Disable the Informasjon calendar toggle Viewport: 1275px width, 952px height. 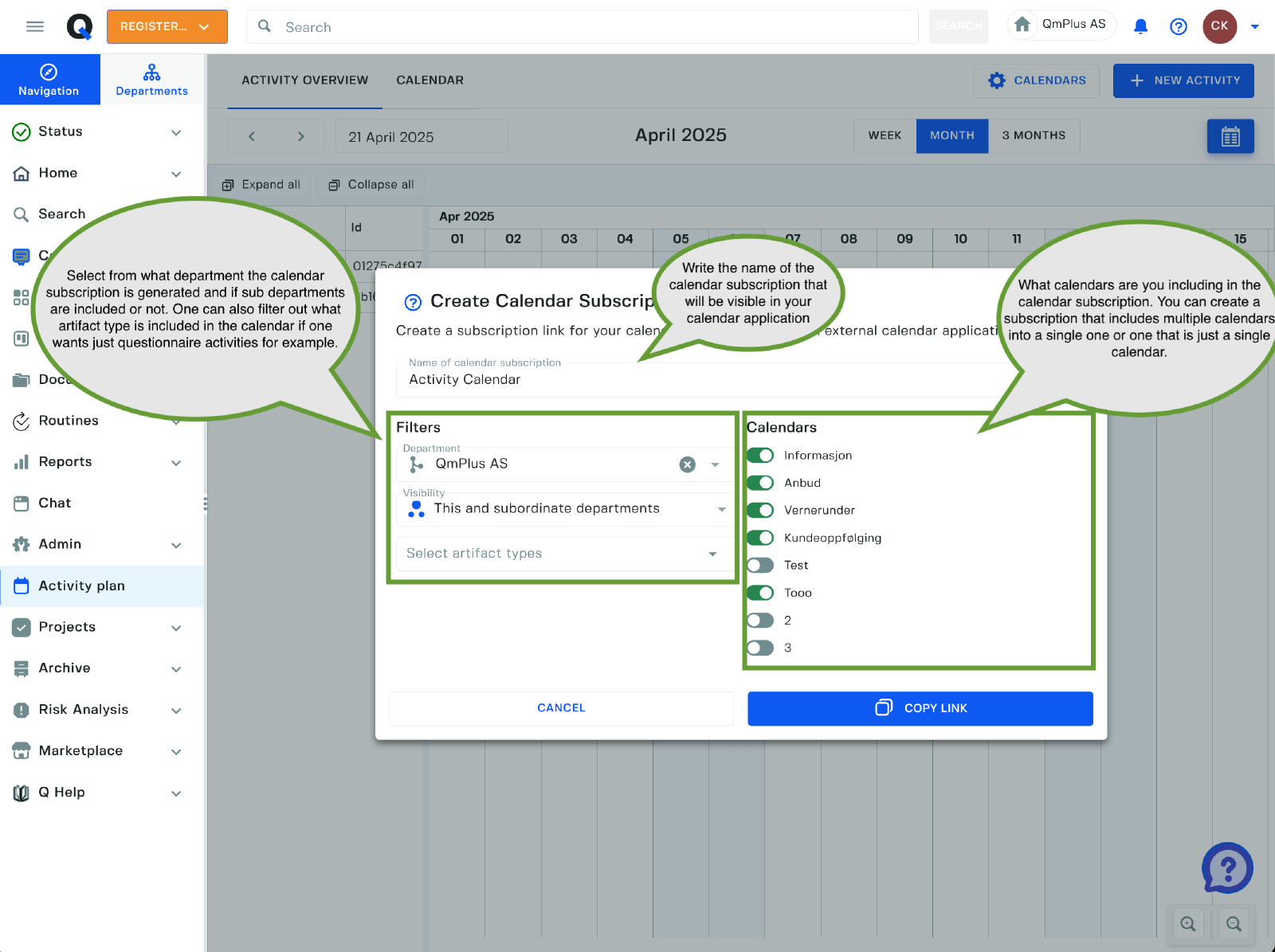tap(760, 456)
